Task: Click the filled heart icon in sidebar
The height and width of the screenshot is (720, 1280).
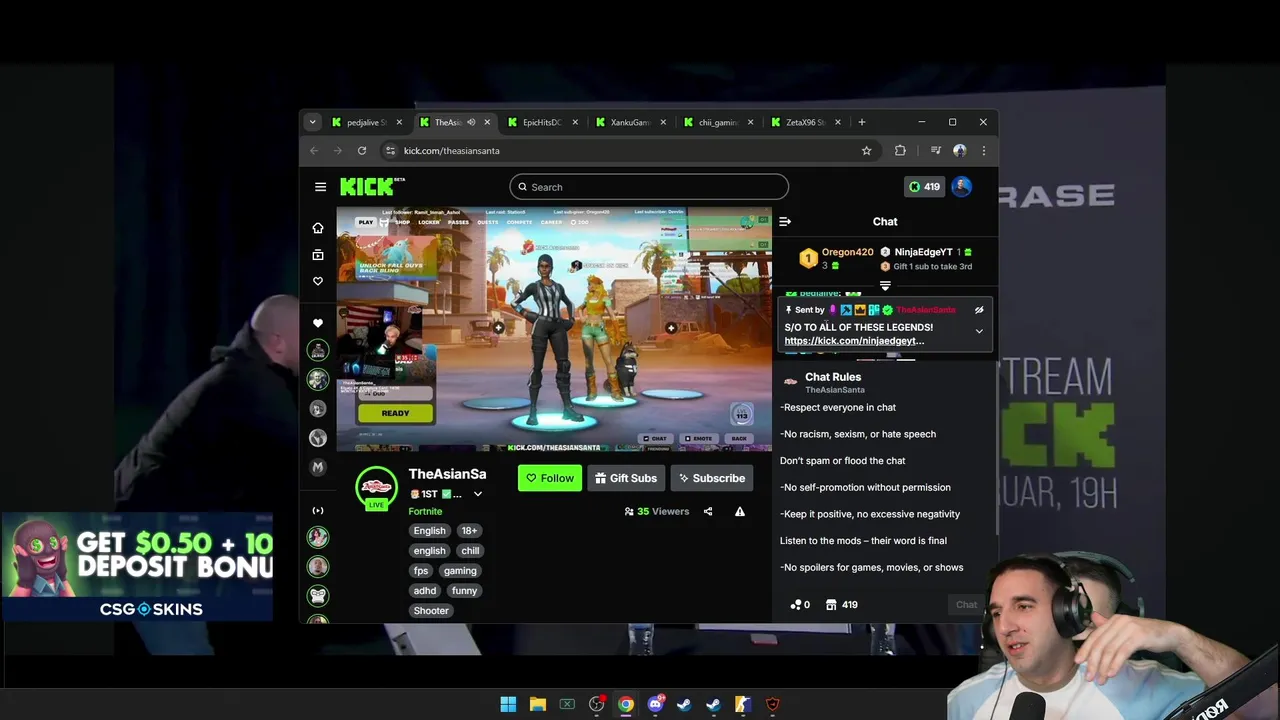Action: coord(318,323)
